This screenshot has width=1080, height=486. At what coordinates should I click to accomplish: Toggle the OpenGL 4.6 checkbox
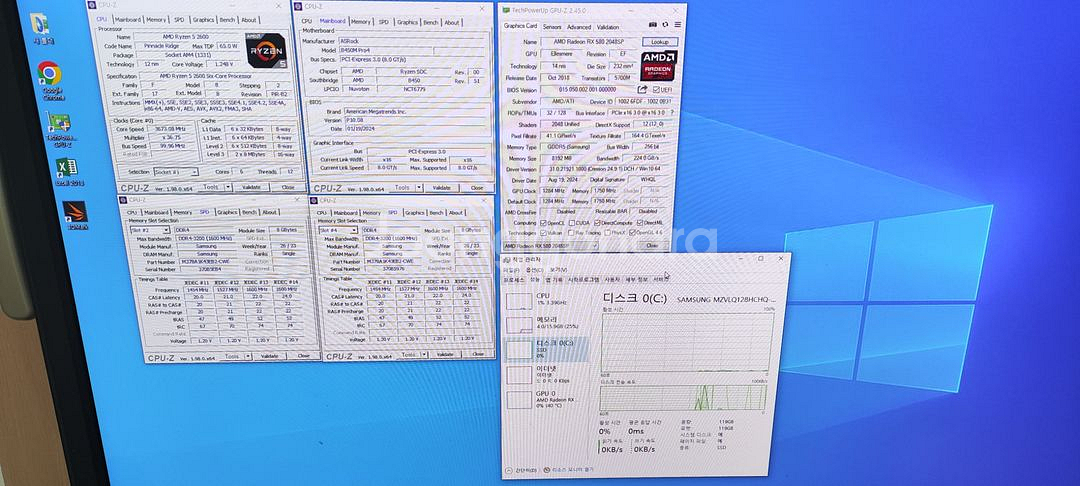coord(632,233)
